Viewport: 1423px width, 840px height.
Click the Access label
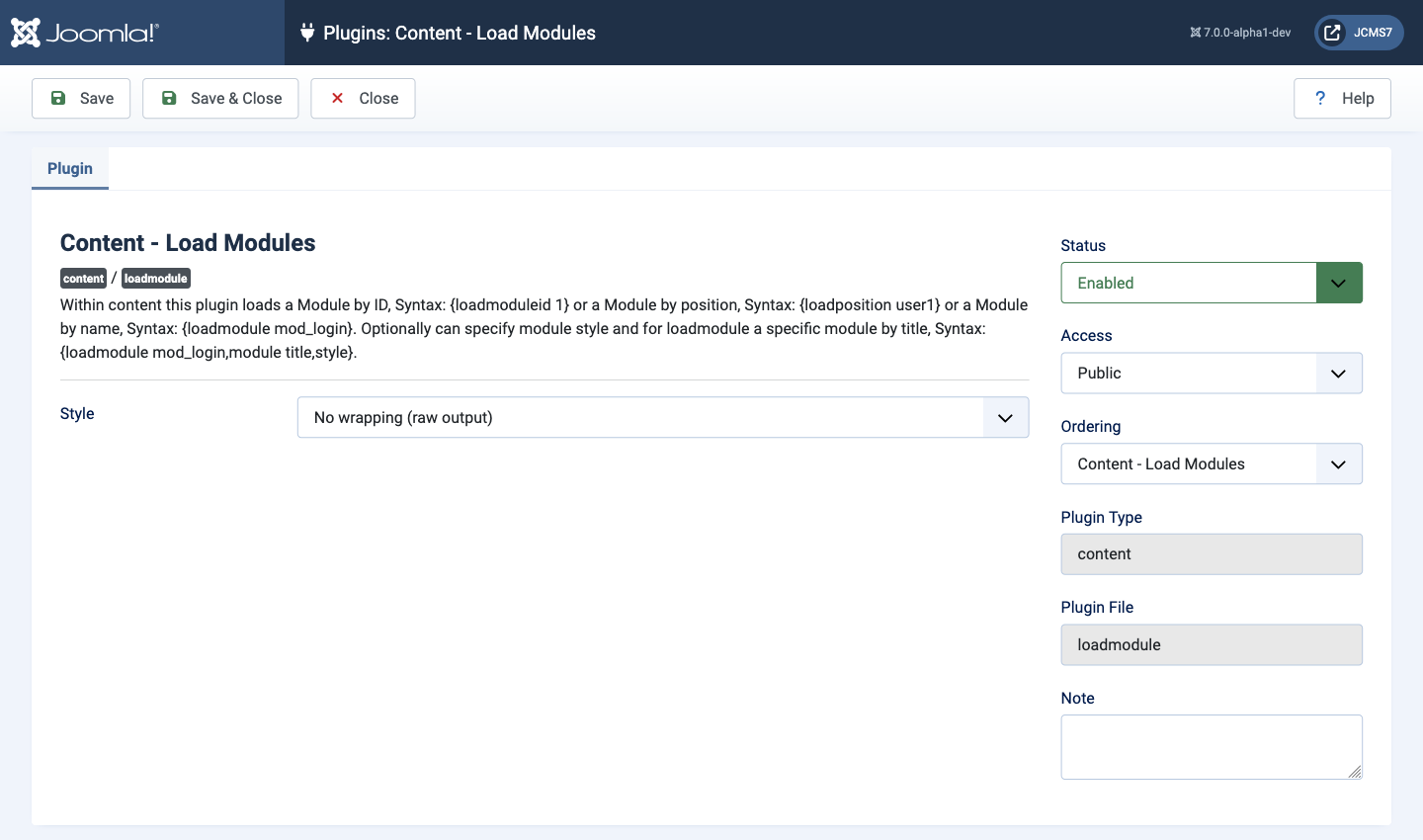tap(1086, 335)
